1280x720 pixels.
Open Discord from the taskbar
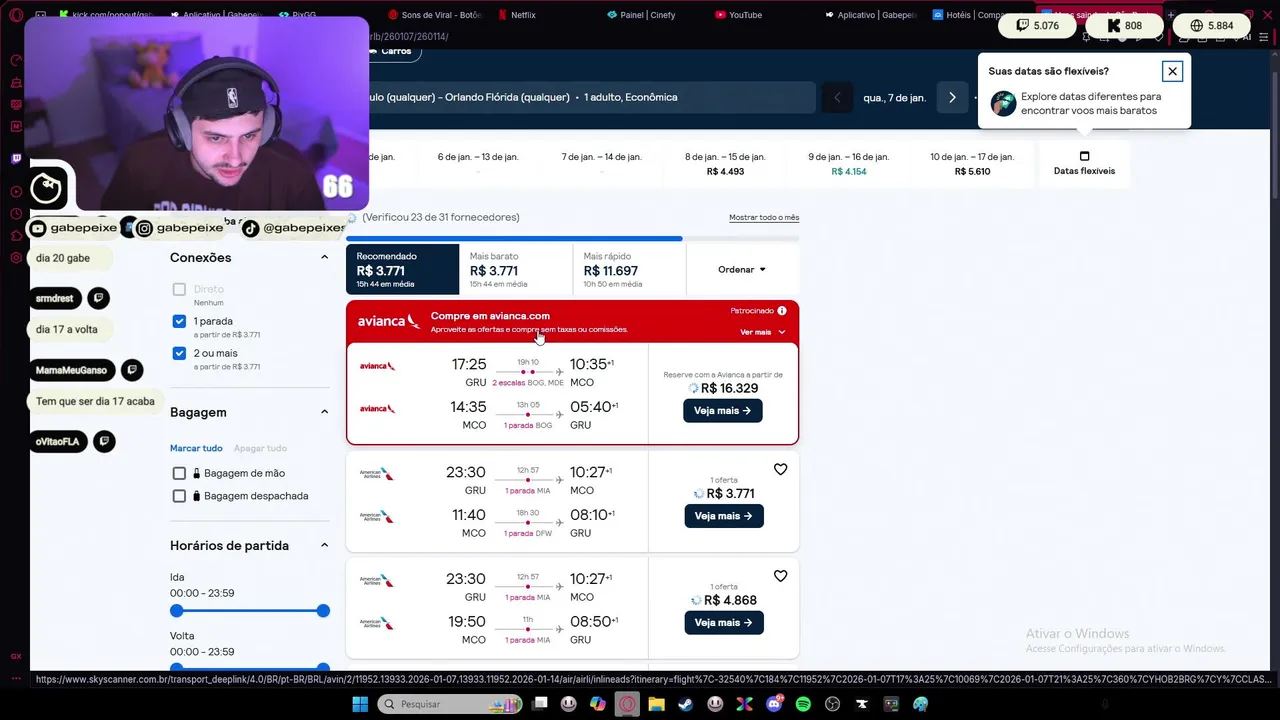(774, 704)
